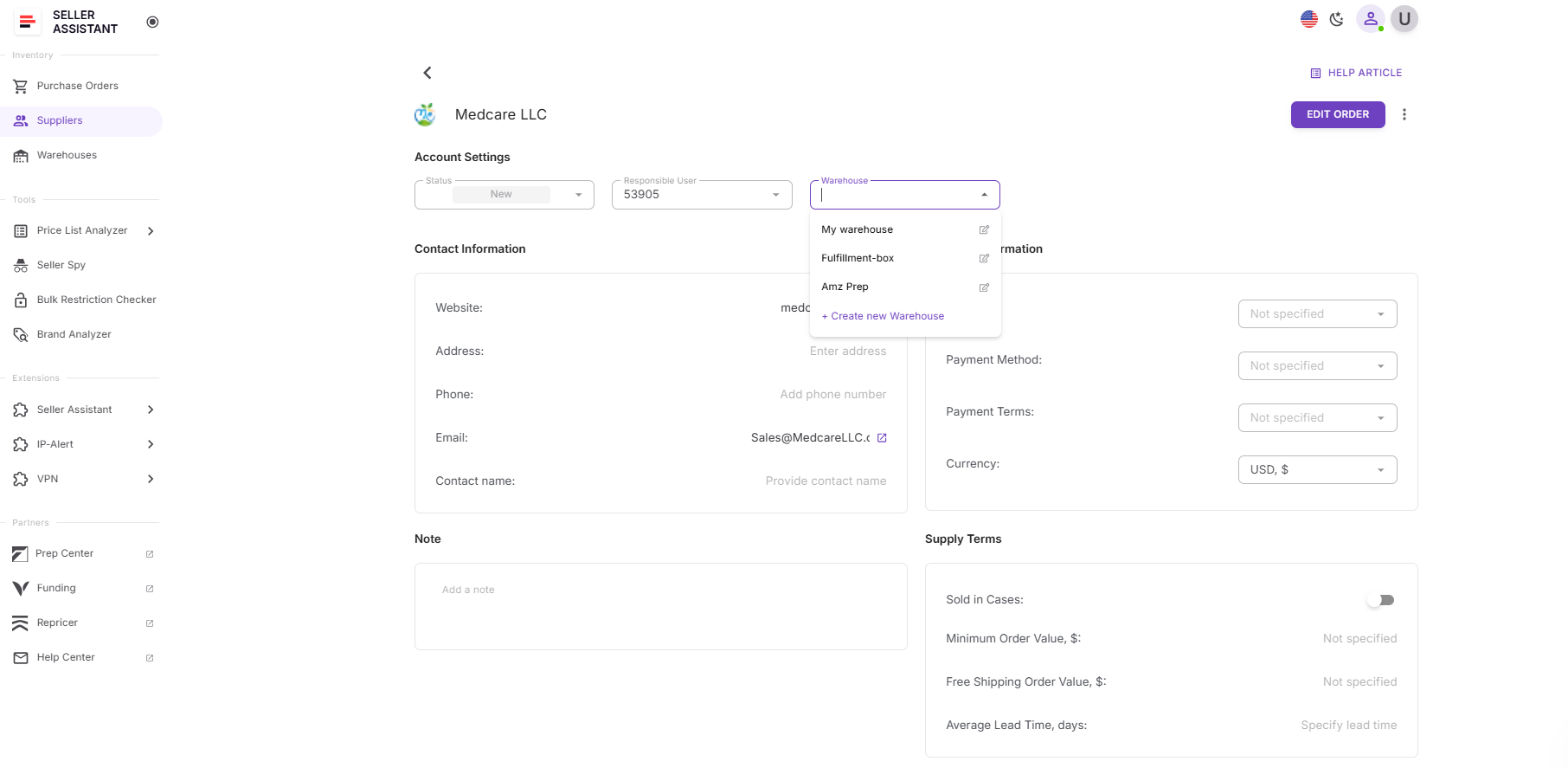Click the edit icon next to My warehouse
1568x768 pixels.
pos(984,230)
